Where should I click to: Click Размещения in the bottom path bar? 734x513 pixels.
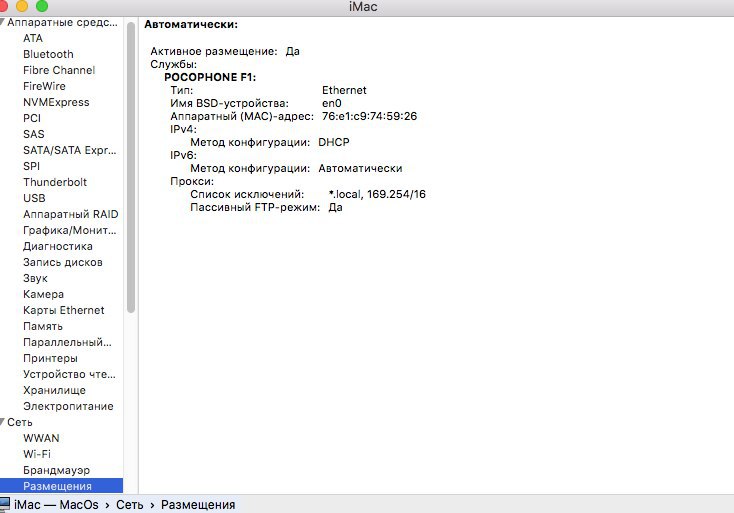click(198, 505)
